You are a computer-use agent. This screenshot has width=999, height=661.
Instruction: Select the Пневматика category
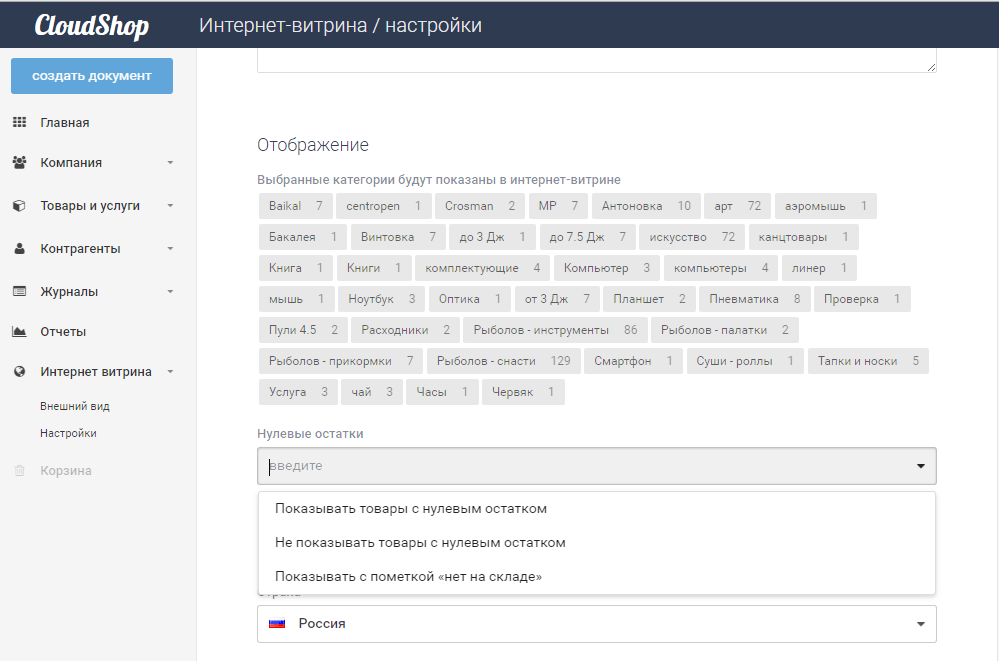point(754,299)
